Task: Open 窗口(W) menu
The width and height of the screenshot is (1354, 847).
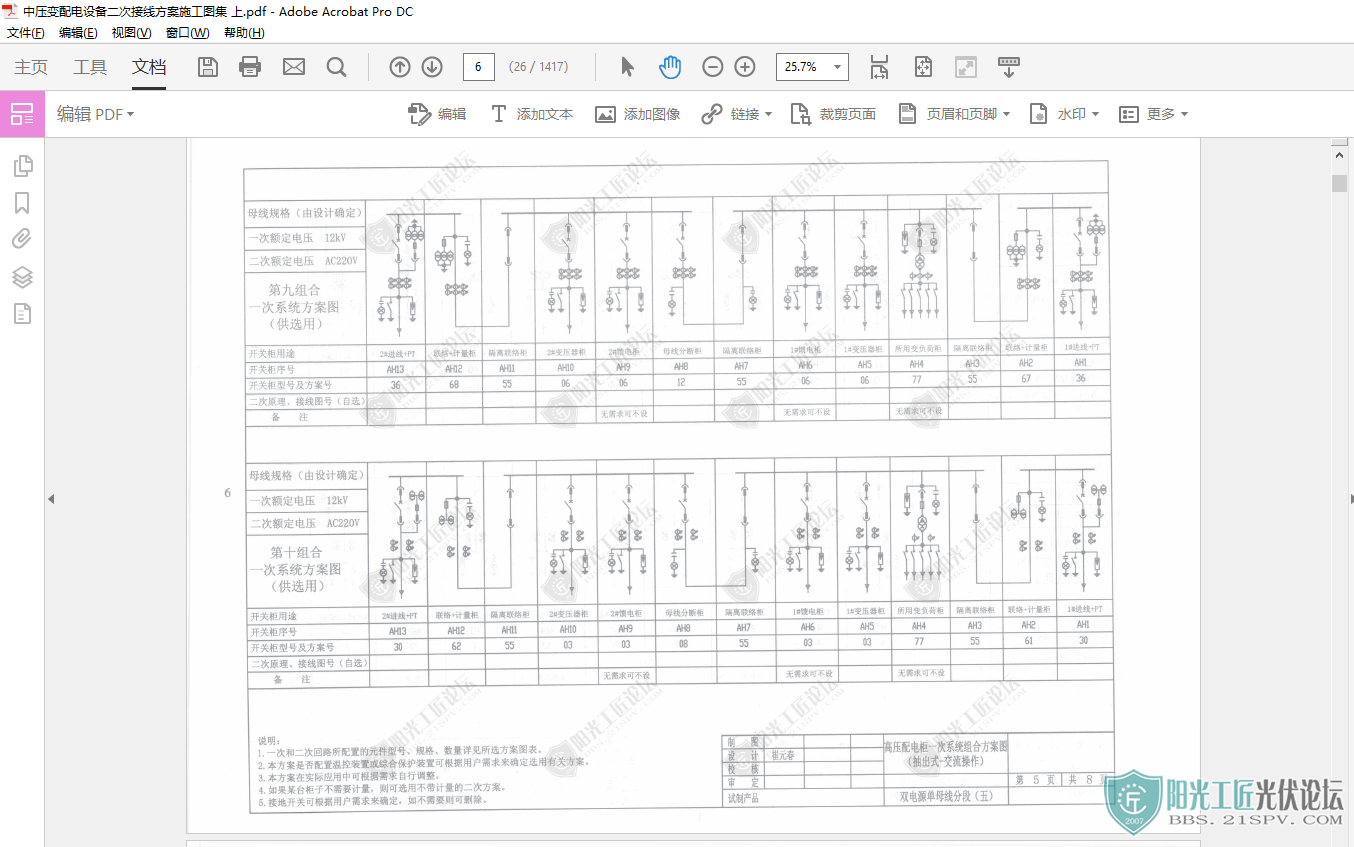Action: click(x=187, y=33)
